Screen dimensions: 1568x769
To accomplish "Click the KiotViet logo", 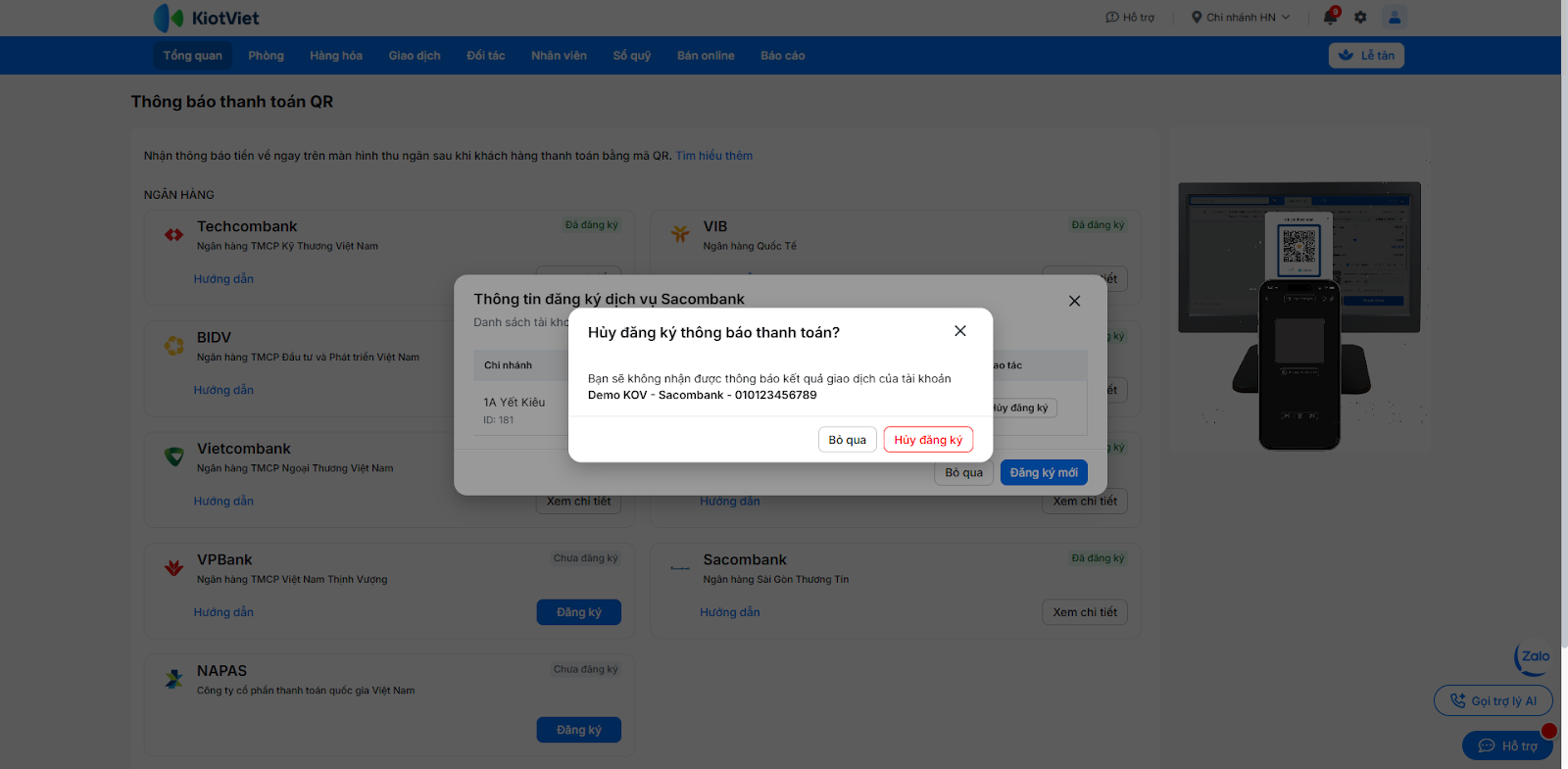I will pyautogui.click(x=207, y=18).
